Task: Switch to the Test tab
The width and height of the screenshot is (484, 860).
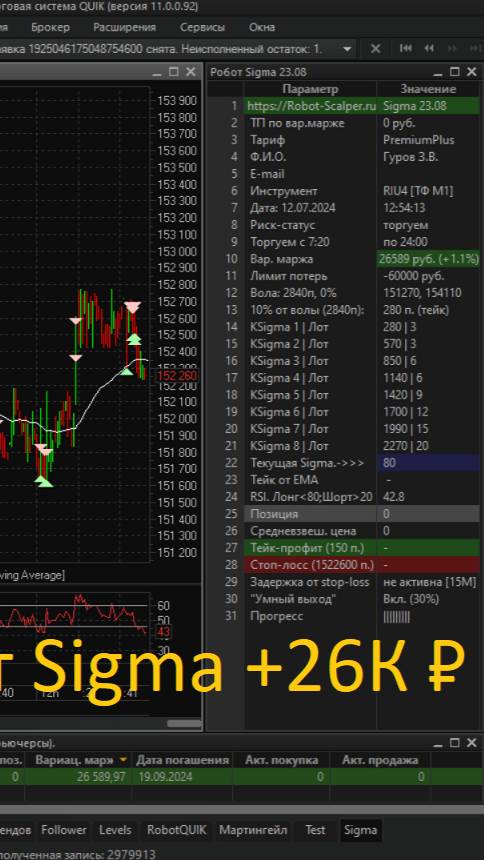Action: (316, 830)
